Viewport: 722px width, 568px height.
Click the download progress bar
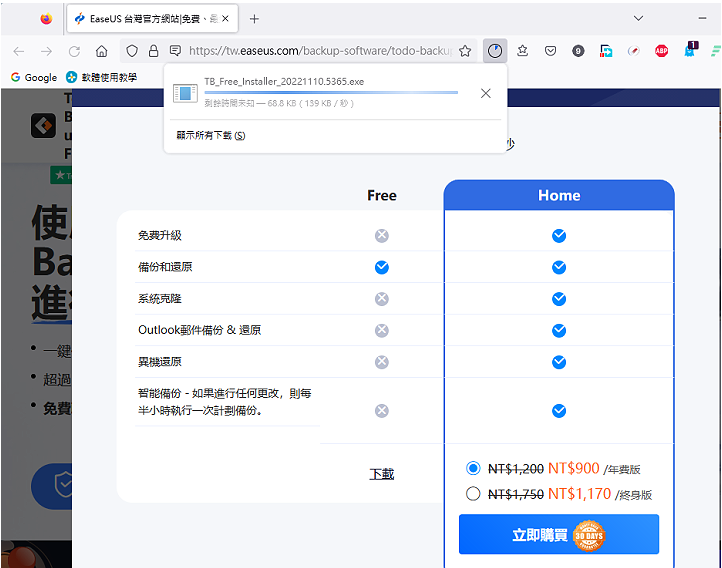(331, 93)
